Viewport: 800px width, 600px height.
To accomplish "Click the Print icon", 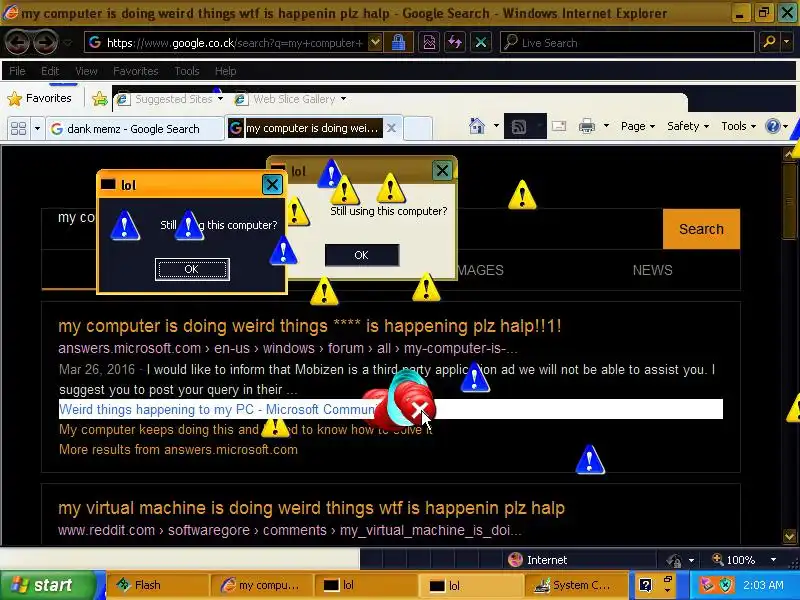I will [x=587, y=126].
